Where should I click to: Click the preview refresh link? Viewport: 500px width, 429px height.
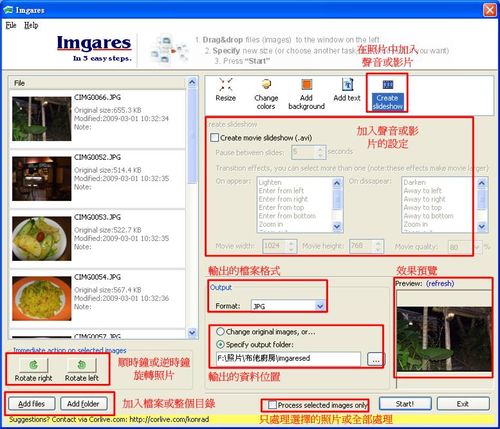pyautogui.click(x=440, y=283)
